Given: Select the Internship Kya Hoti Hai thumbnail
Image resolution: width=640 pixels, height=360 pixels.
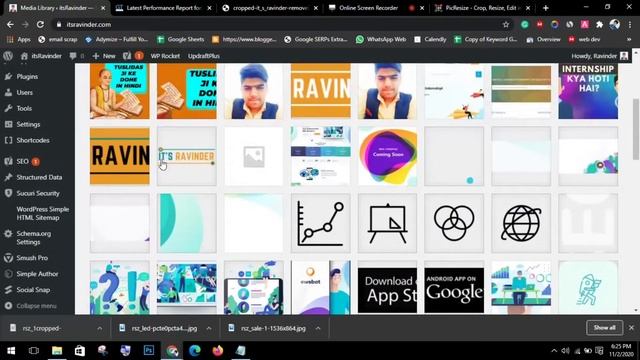Looking at the screenshot, I should coord(588,91).
